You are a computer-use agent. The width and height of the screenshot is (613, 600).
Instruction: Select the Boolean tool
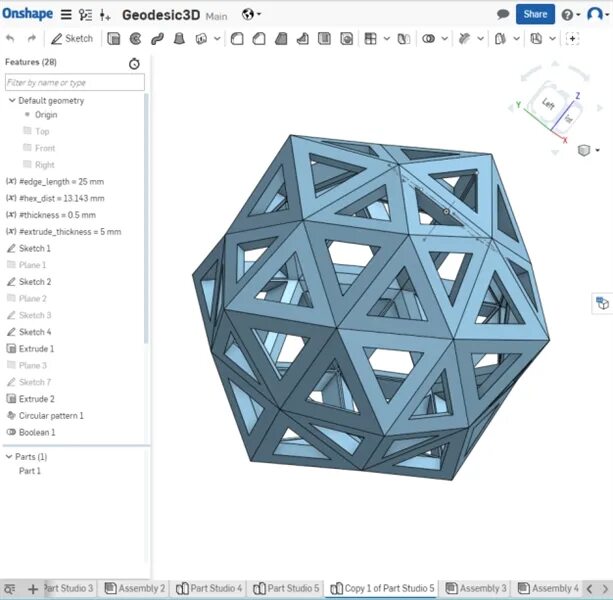tap(428, 39)
